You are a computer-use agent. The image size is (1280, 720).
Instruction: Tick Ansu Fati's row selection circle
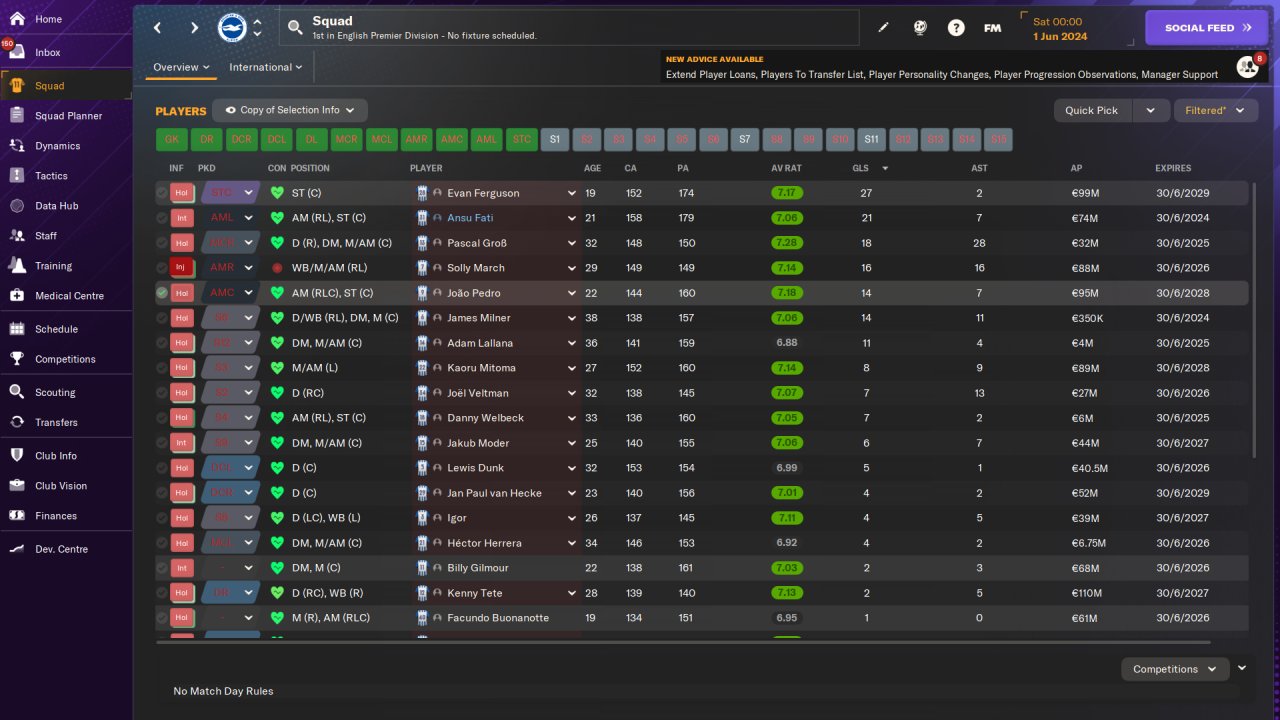(162, 218)
